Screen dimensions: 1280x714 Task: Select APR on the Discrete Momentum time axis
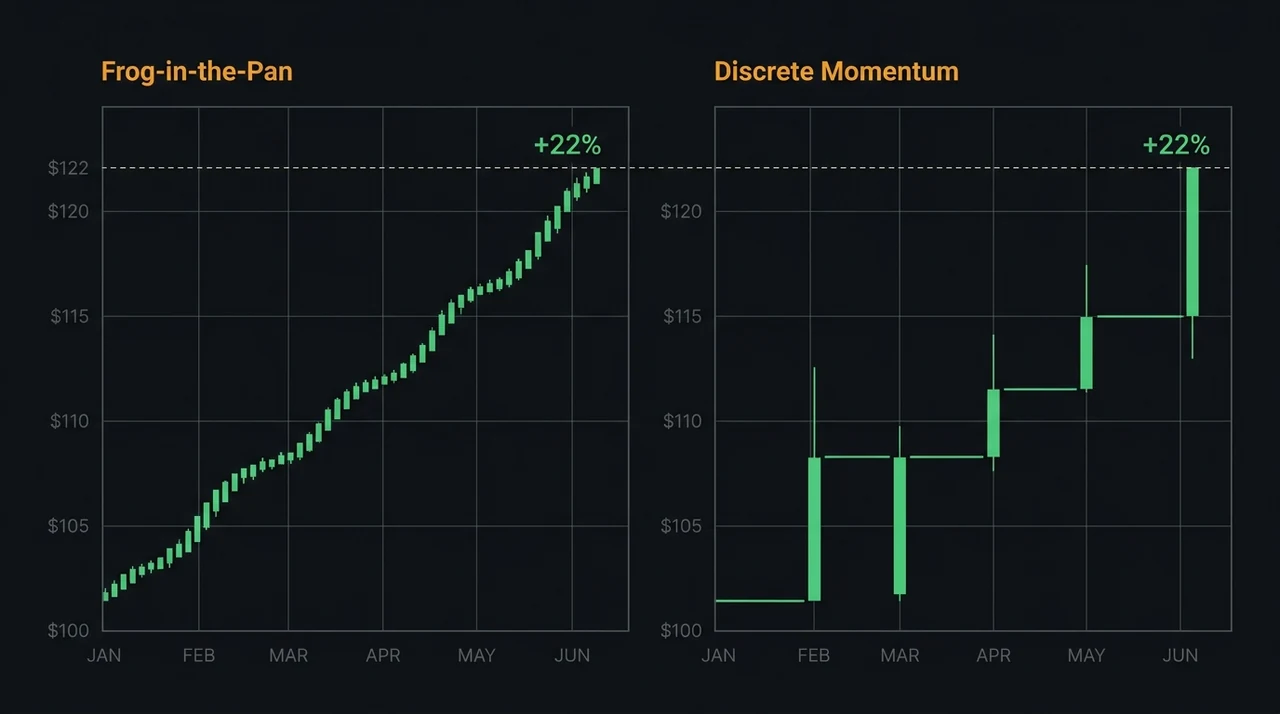click(x=993, y=656)
